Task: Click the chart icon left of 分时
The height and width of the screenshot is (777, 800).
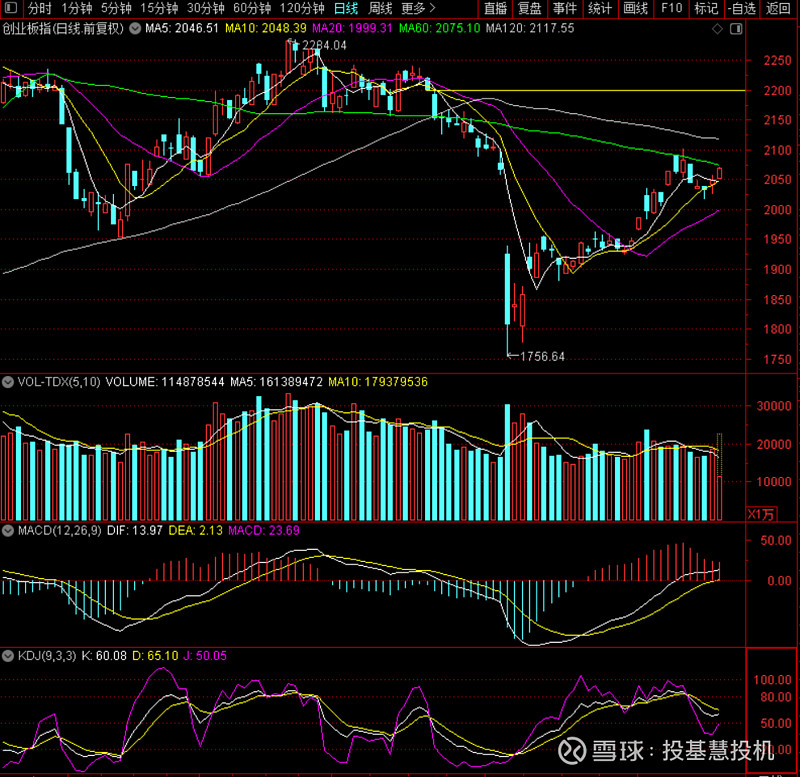Action: [10, 8]
